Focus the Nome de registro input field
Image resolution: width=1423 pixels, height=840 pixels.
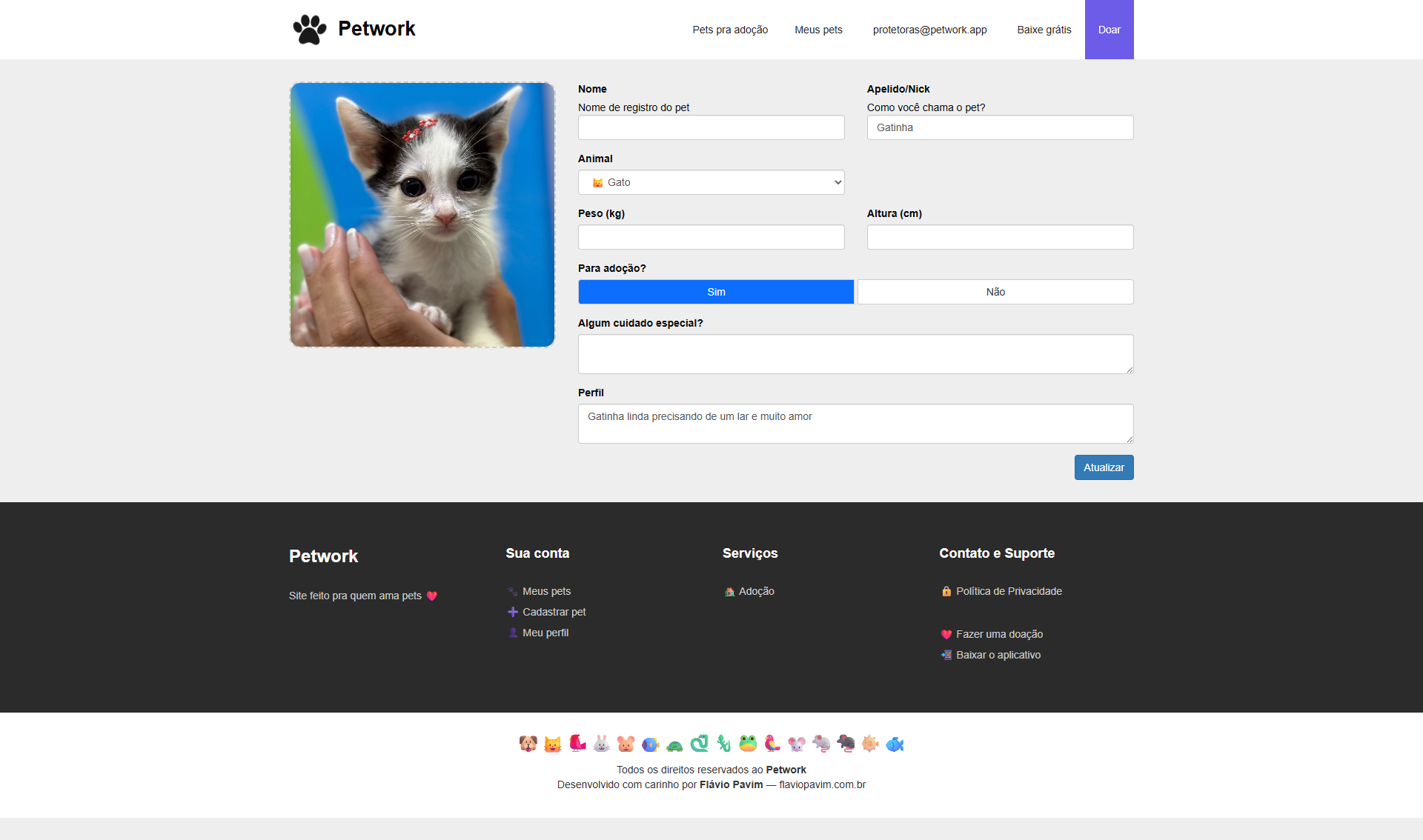click(711, 127)
